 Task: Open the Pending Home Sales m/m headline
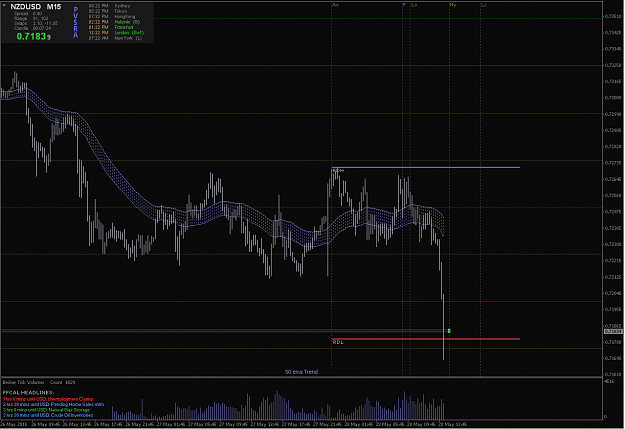tap(53, 404)
